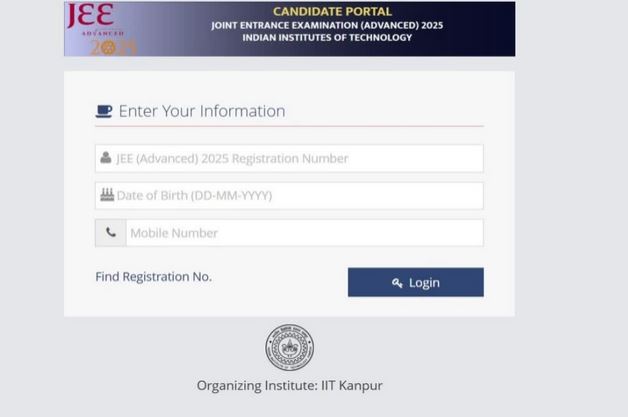628x417 pixels.
Task: Click the JEE Advanced logo in the banner
Action: pyautogui.click(x=101, y=29)
